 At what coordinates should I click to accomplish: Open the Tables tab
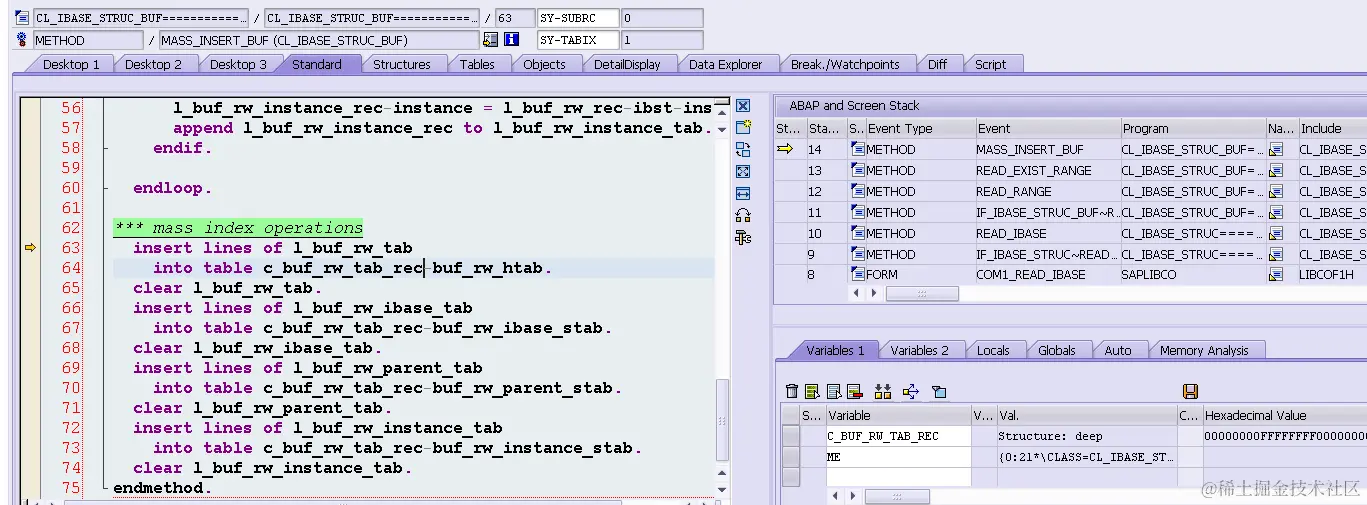click(477, 64)
